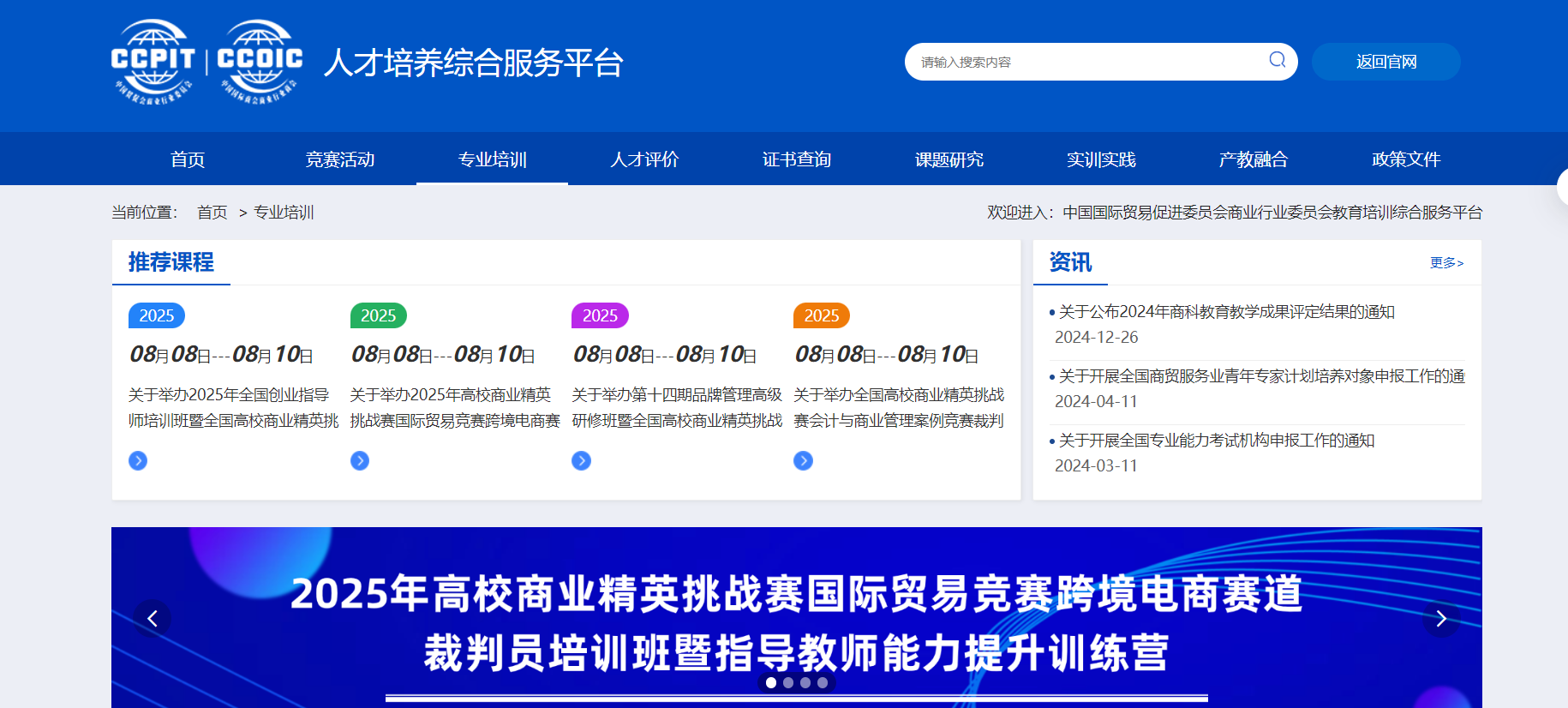1568x708 pixels.
Task: Click date 2024-03-11 in news list
Action: (1097, 466)
